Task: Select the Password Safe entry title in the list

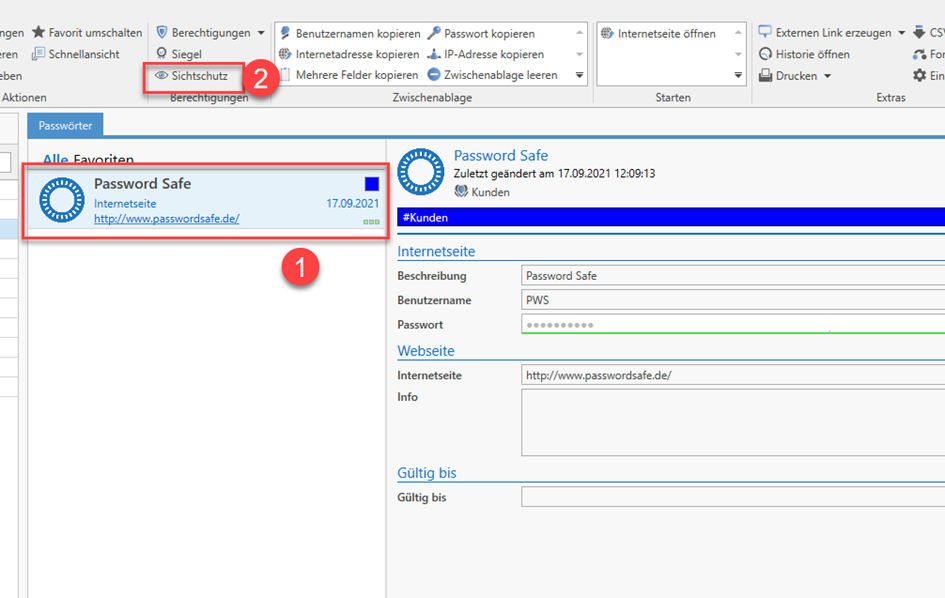Action: click(x=142, y=183)
